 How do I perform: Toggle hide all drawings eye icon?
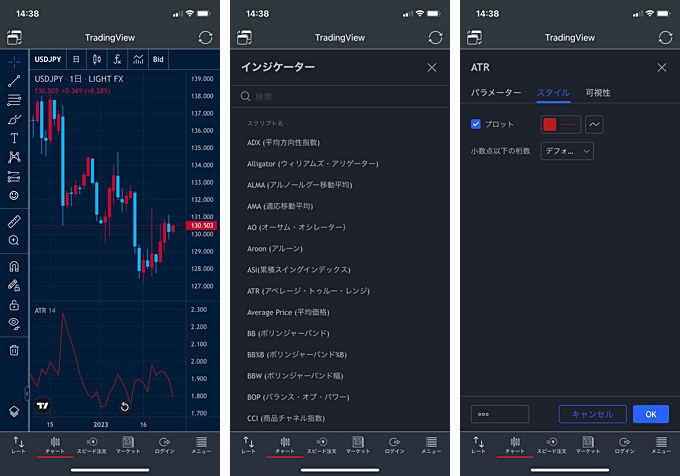pos(14,323)
